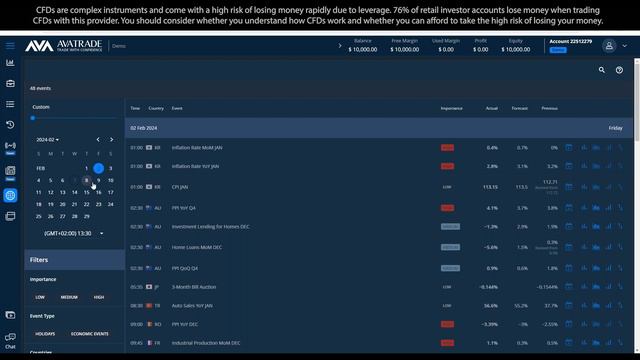The height and width of the screenshot is (360, 640).
Task: Select the highlighted globe economic calendar icon
Action: (10, 195)
